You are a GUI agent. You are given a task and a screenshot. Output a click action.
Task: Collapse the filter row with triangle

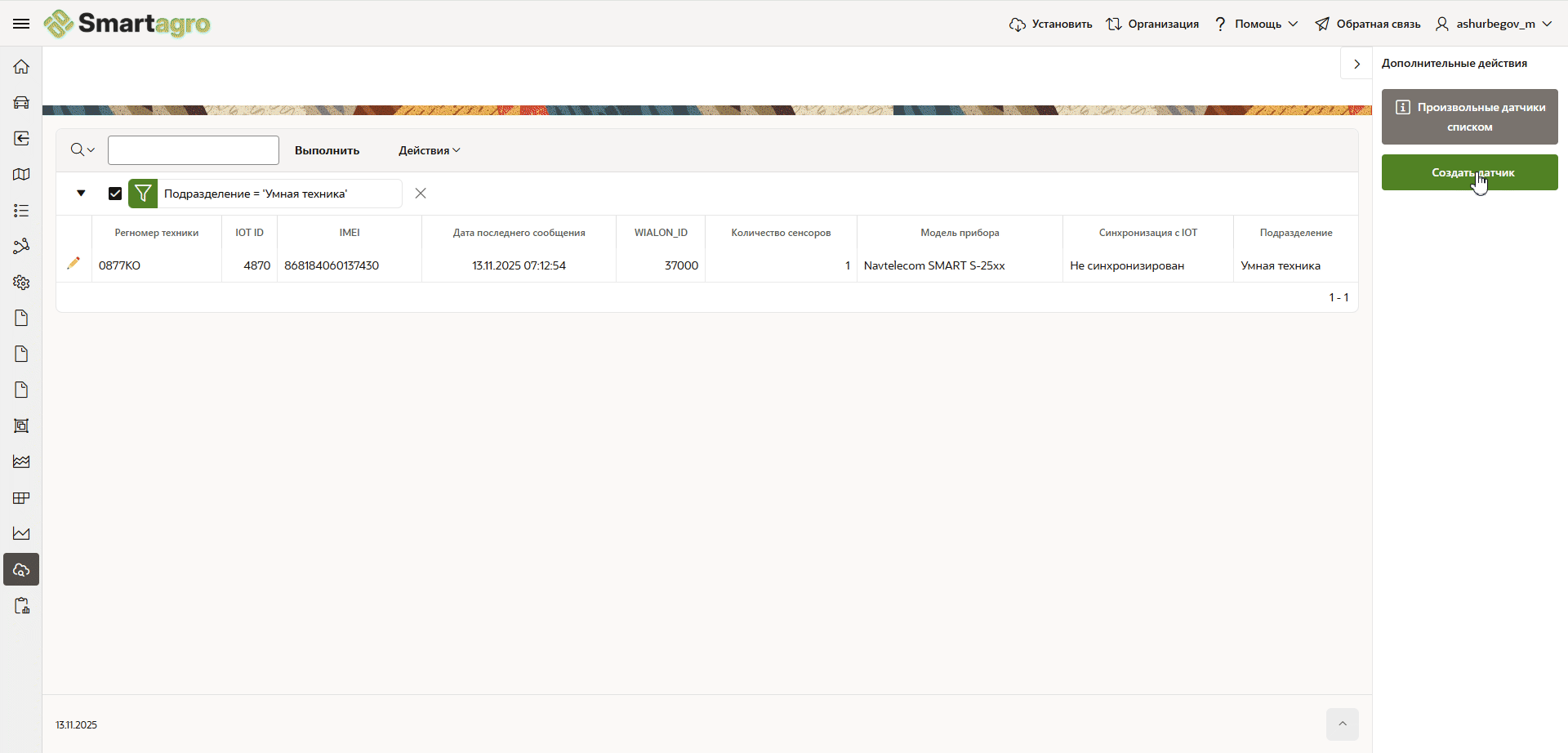tap(81, 194)
